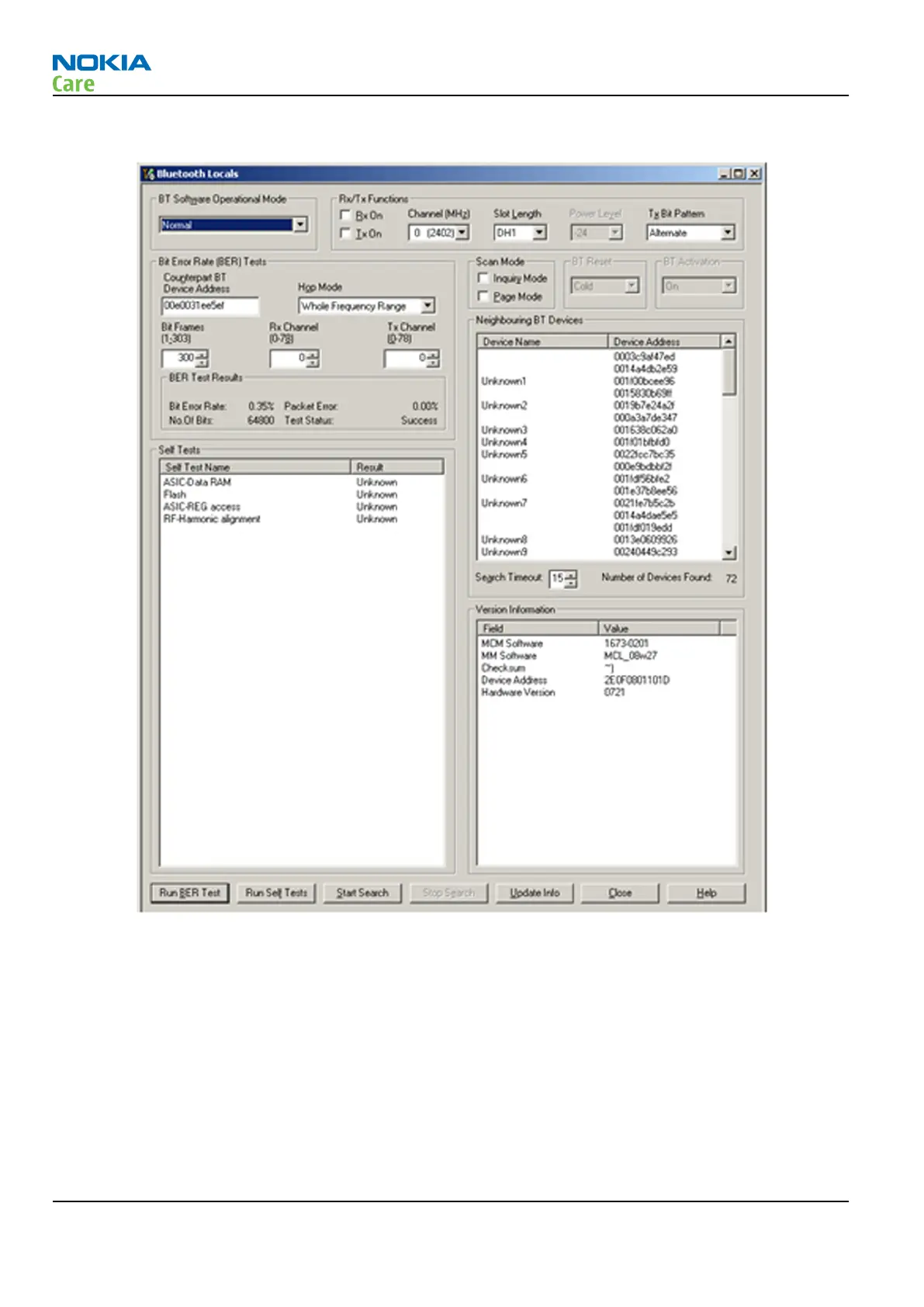This screenshot has width=924, height=1307.
Task: Tick the Page Mode checkbox
Action: 483,296
